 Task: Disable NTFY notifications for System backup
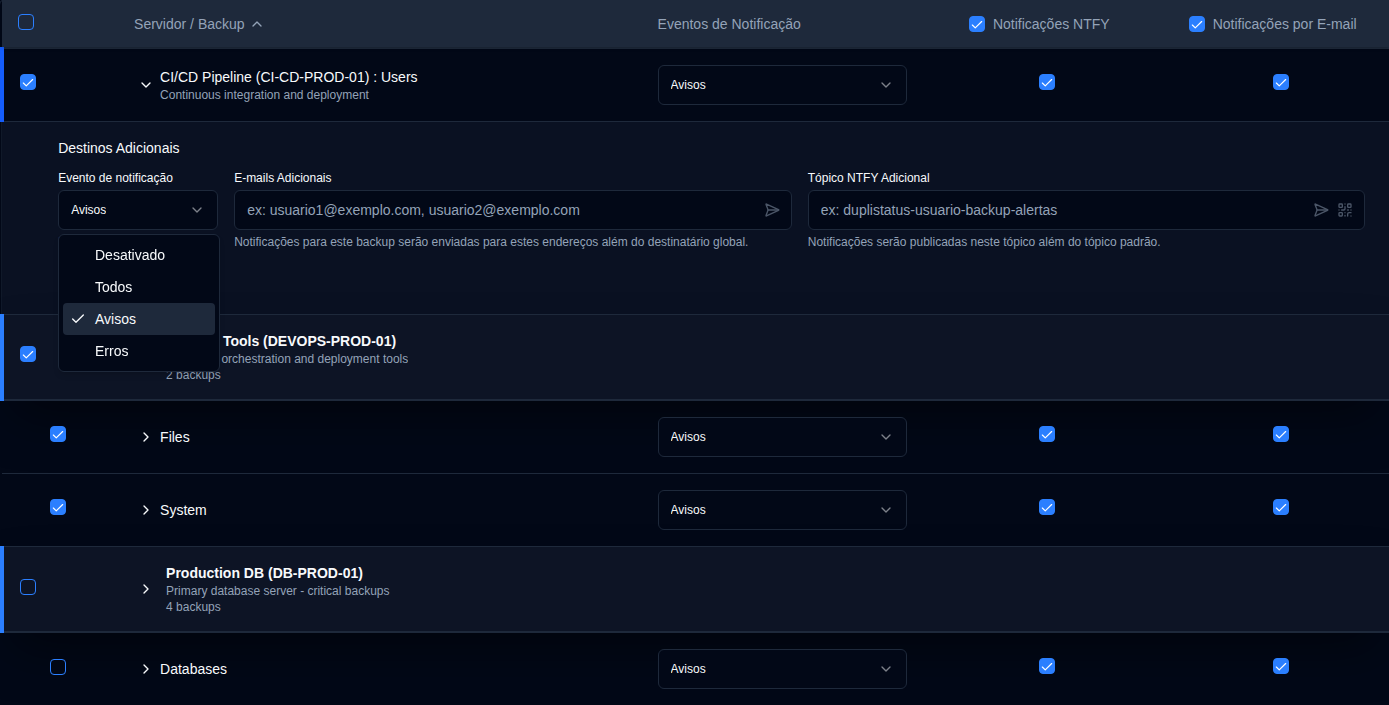(x=1047, y=507)
